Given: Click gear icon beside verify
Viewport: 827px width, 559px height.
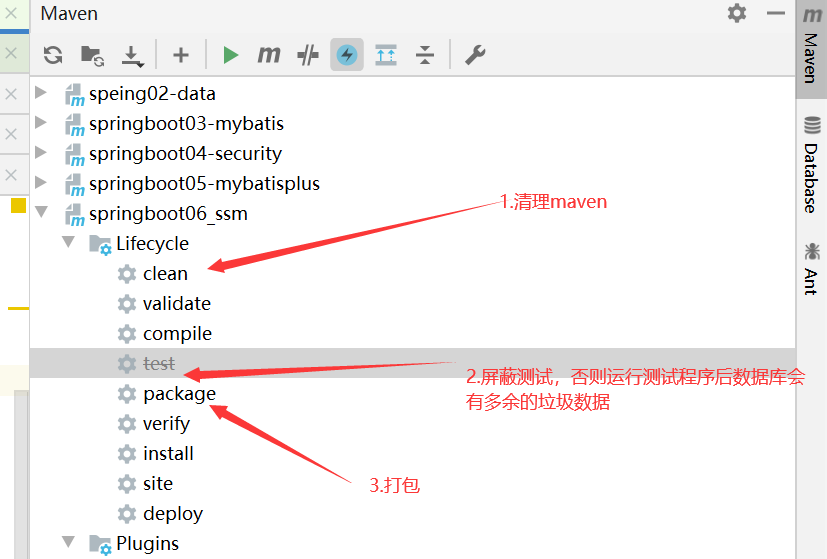Looking at the screenshot, I should point(127,424).
